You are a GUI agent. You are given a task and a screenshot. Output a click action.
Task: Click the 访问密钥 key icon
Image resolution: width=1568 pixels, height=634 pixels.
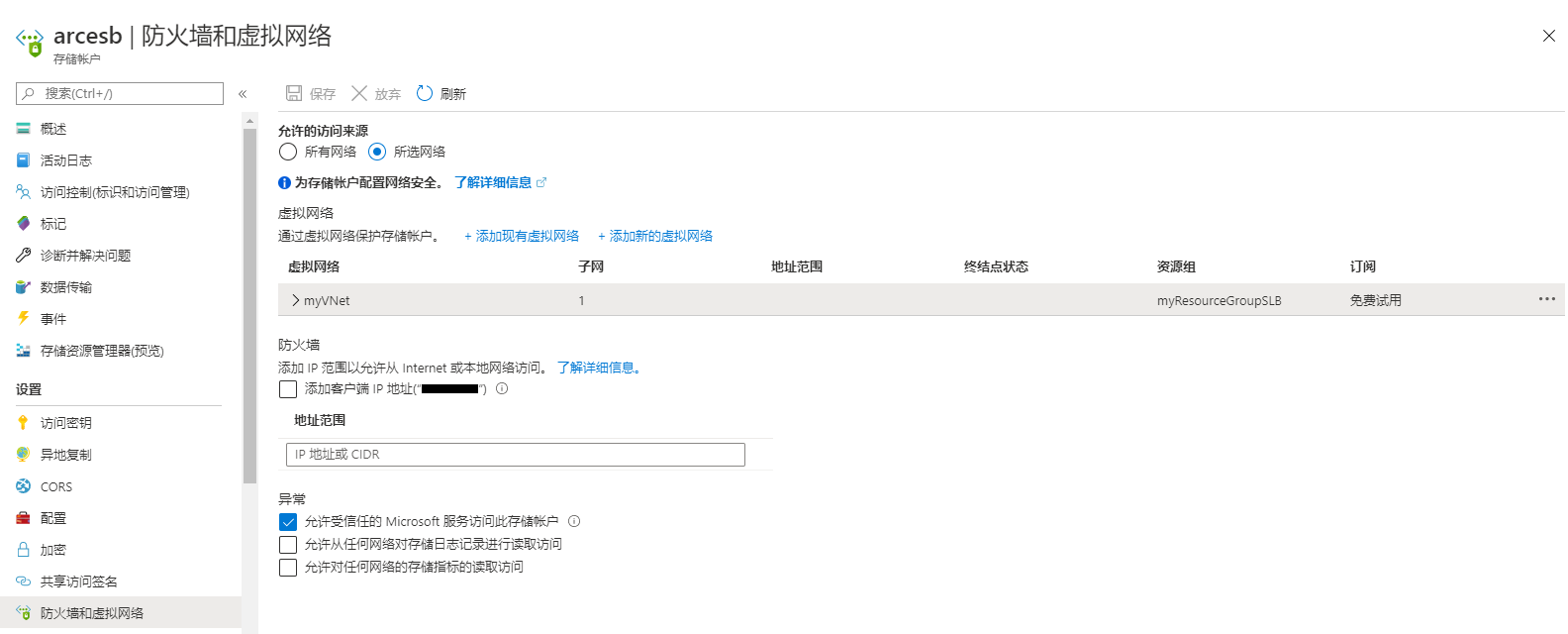(24, 423)
